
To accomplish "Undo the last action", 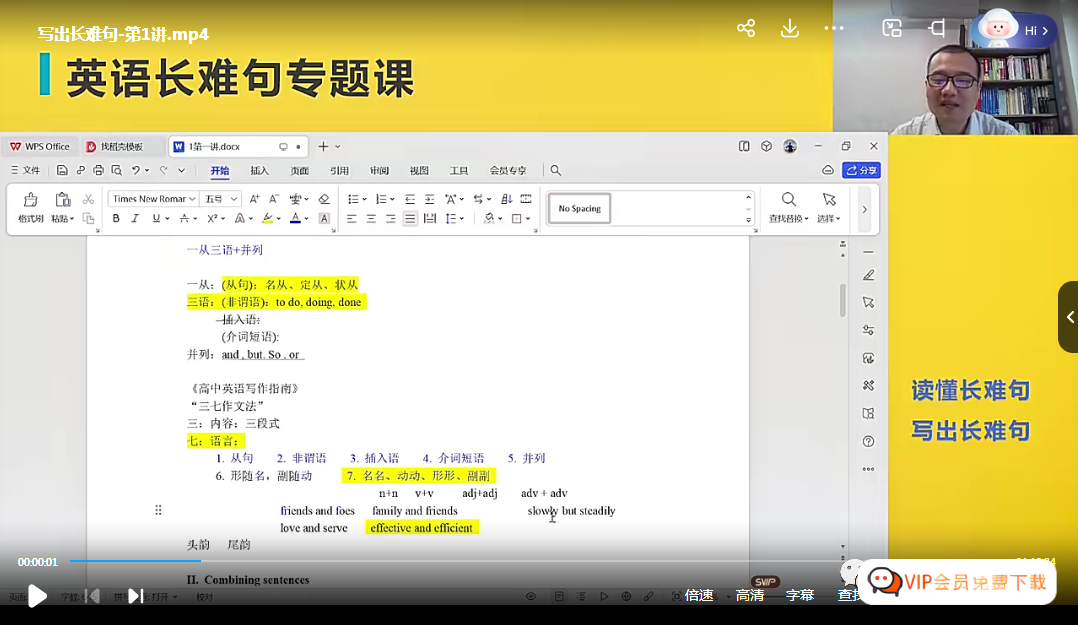I will (136, 171).
